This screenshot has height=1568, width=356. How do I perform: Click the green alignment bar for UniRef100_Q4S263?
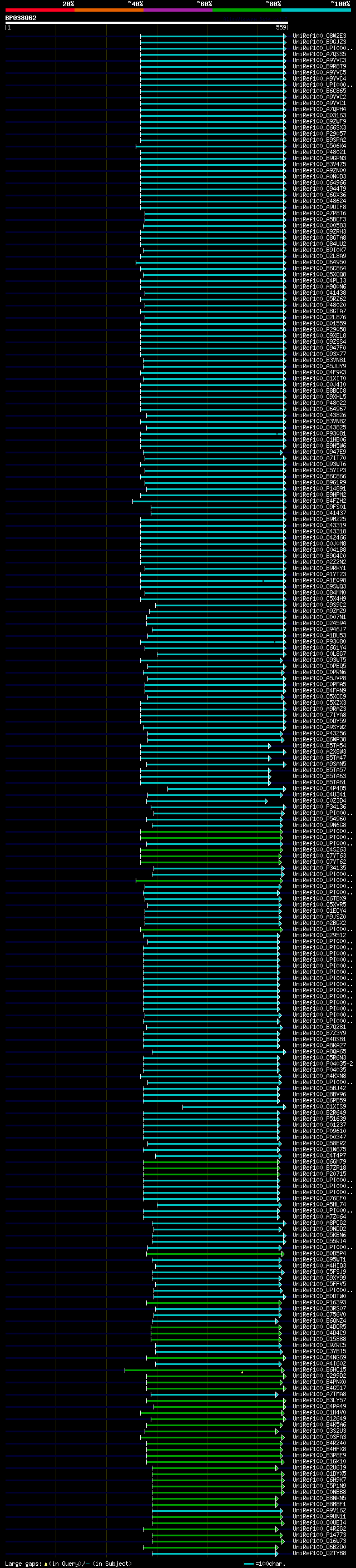[x=211, y=850]
